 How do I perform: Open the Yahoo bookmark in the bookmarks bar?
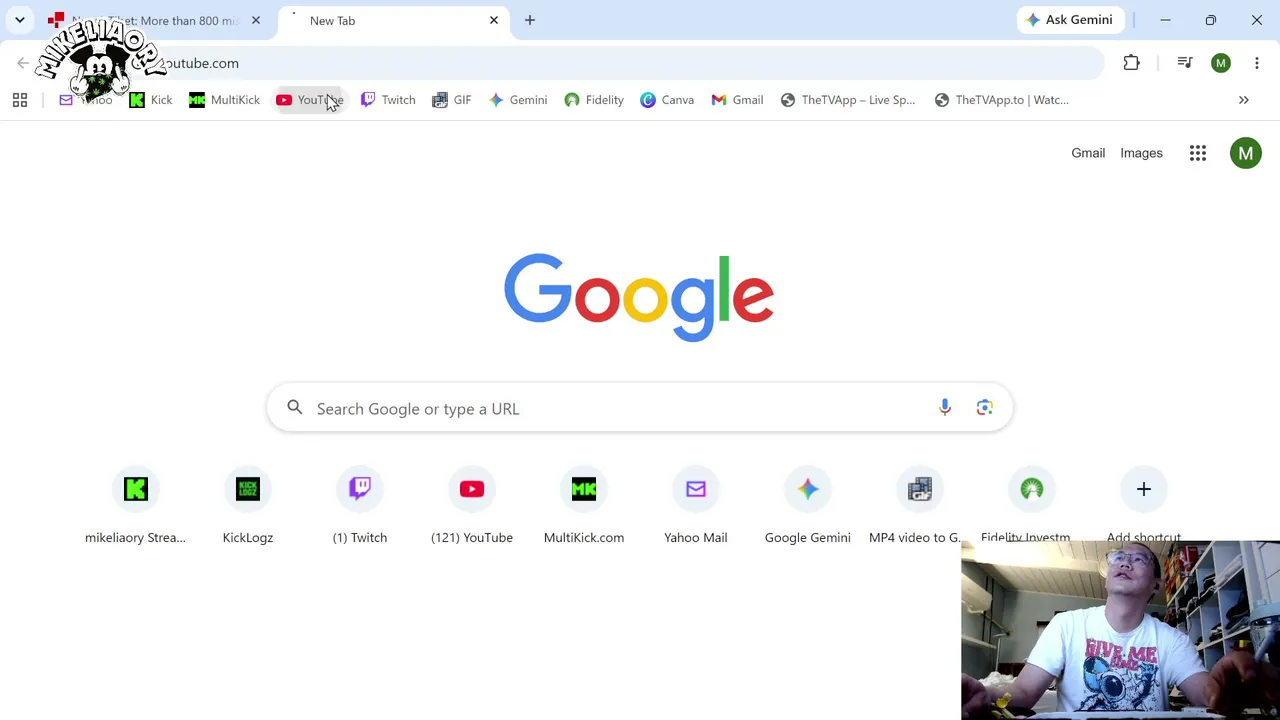click(86, 100)
